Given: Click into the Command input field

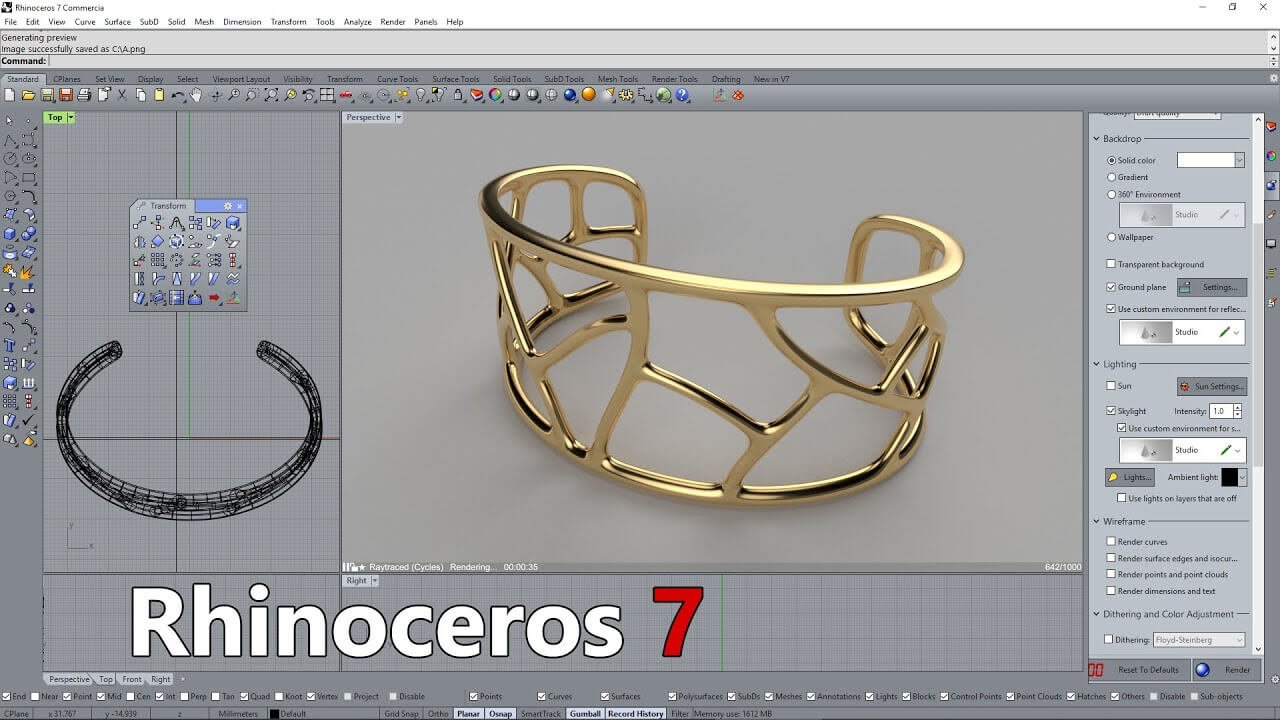Looking at the screenshot, I should 660,61.
